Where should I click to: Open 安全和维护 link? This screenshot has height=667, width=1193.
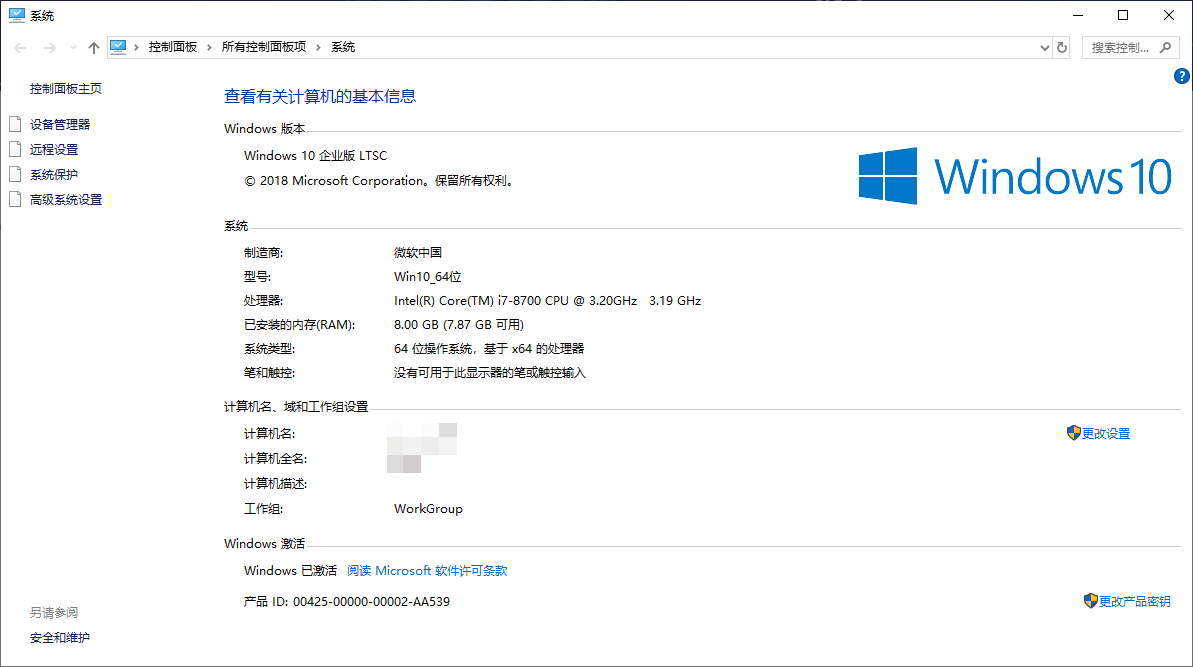60,638
